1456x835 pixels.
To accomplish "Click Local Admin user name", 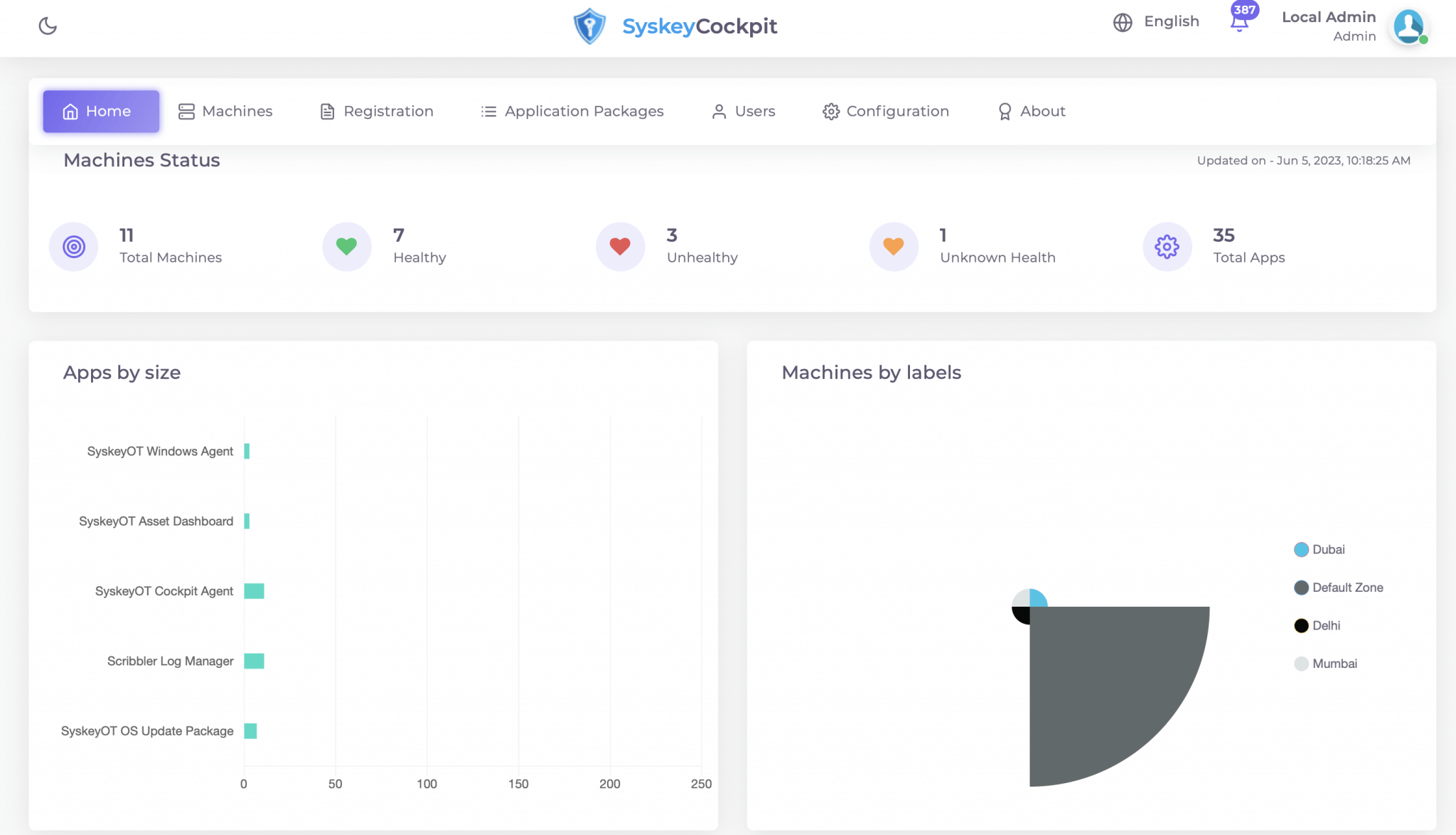I will (1329, 17).
